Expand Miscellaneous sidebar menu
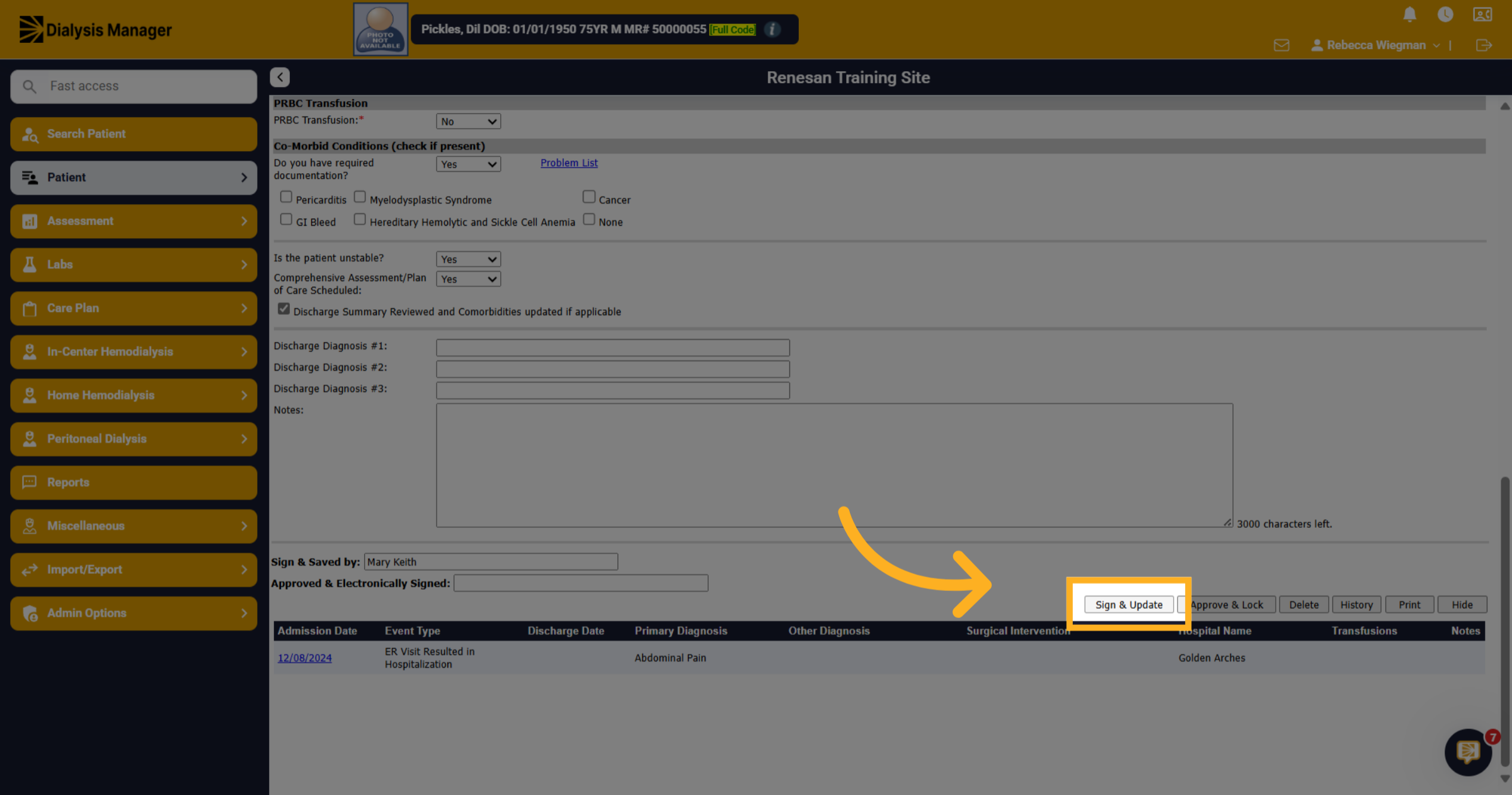This screenshot has width=1512, height=795. [134, 525]
